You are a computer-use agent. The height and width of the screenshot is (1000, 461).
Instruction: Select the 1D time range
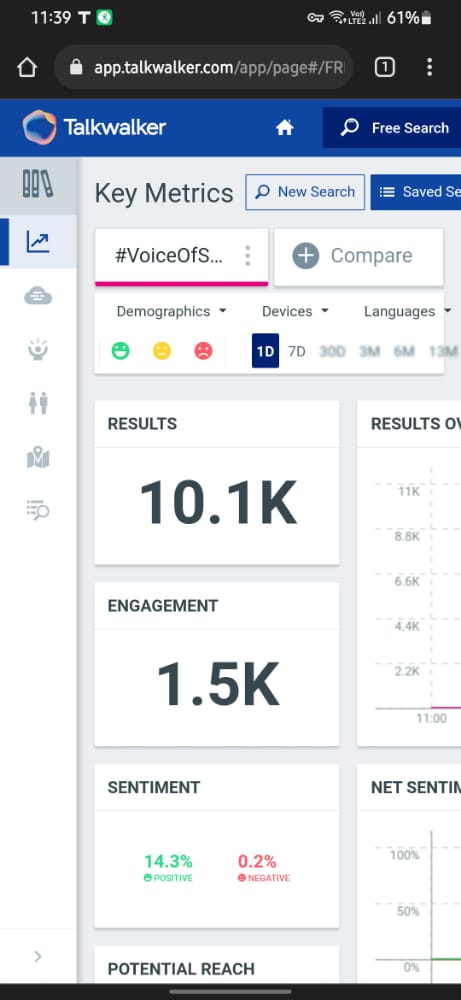(265, 351)
